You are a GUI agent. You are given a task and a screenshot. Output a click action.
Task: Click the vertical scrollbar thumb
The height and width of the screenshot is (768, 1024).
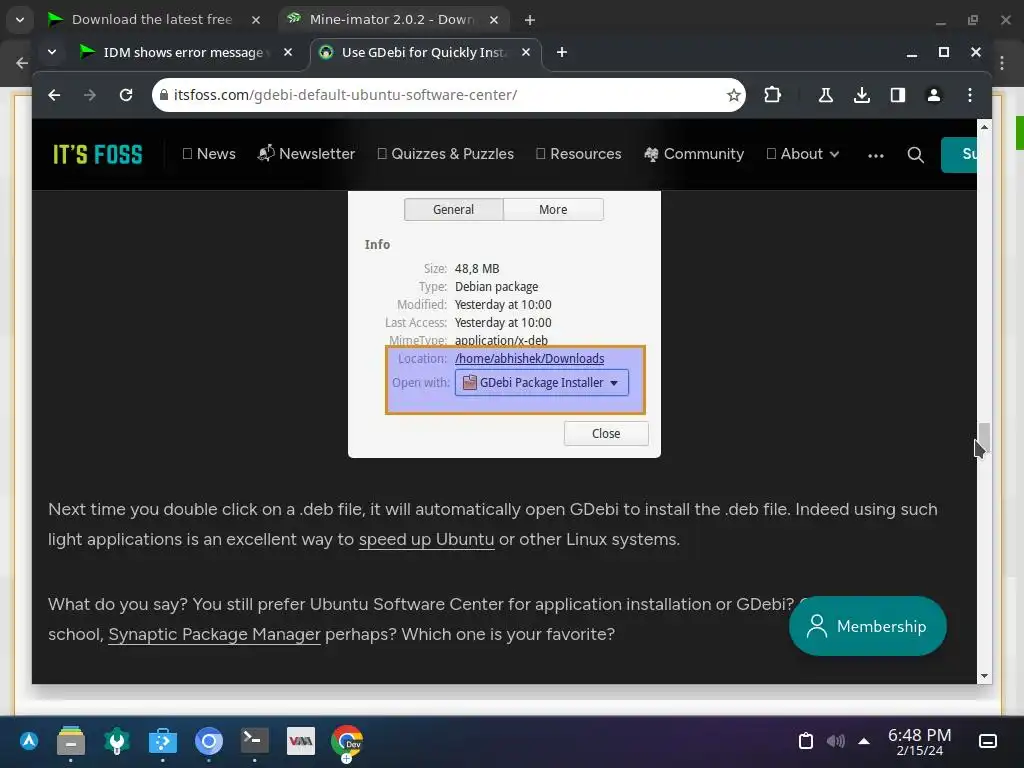coord(984,438)
